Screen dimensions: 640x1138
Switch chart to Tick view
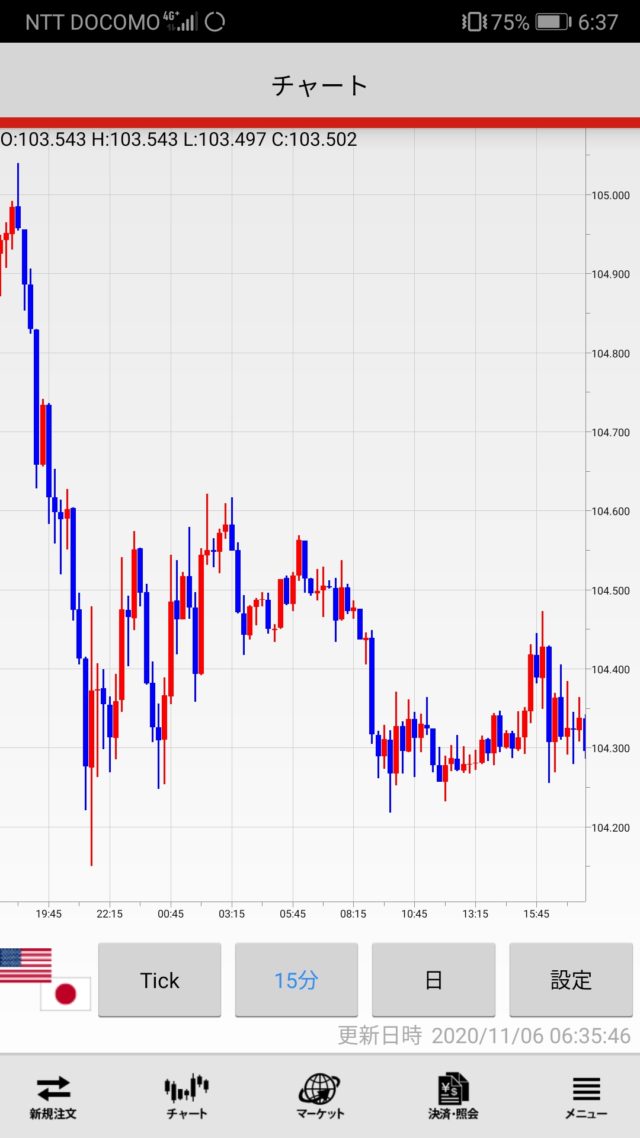pos(159,980)
